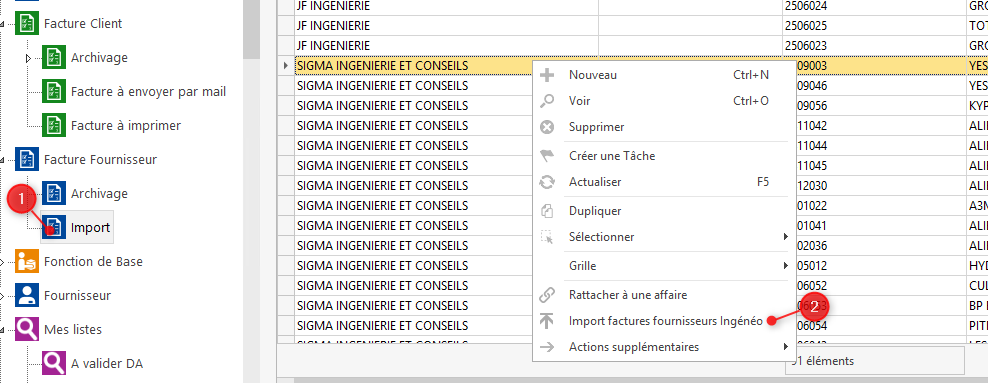Open the Actions supplémentaires submenu arrow
The width and height of the screenshot is (988, 383).
[785, 347]
